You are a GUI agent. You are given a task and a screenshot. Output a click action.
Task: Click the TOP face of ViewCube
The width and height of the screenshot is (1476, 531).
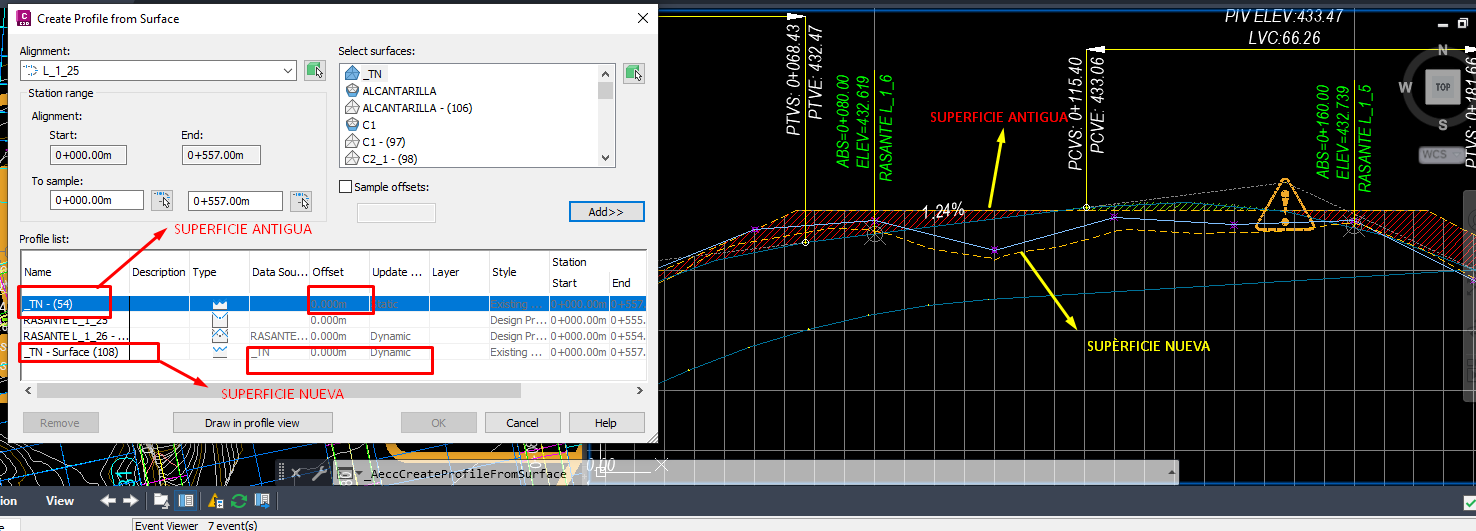(x=1442, y=87)
